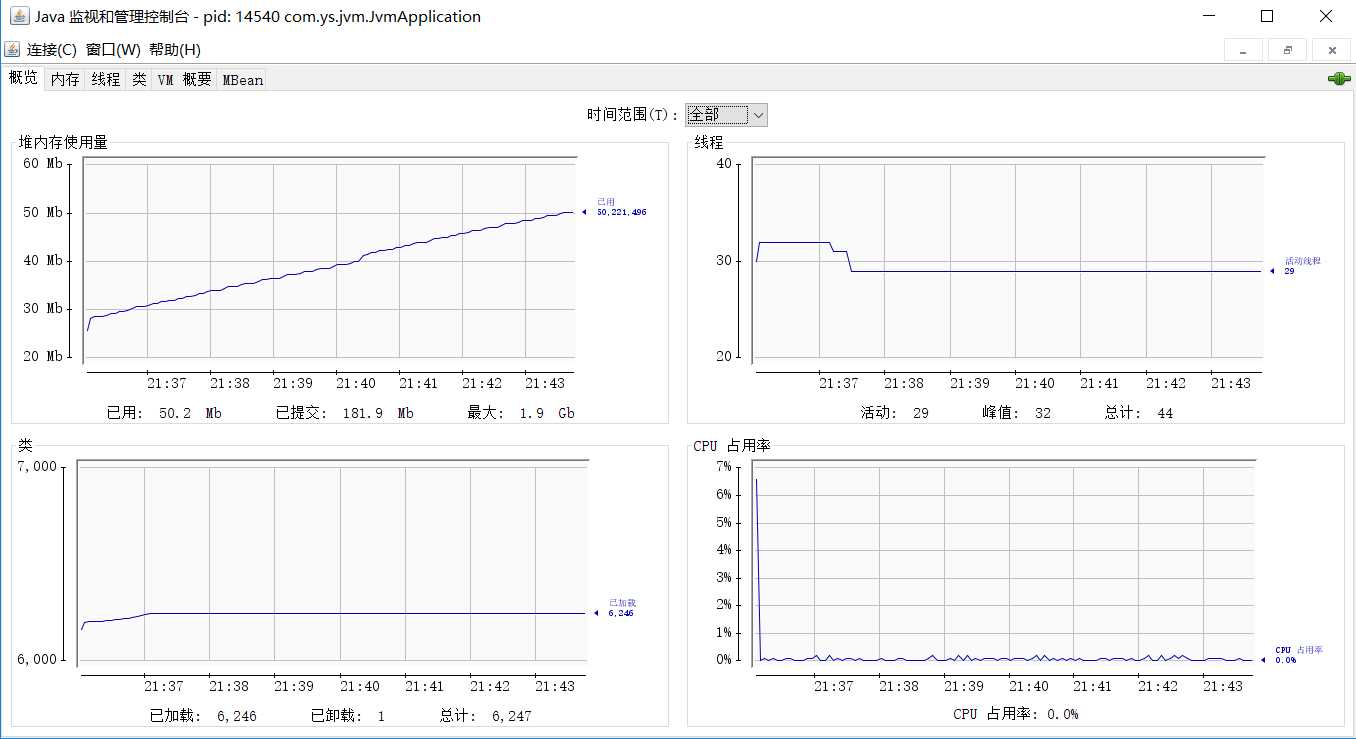1356x739 pixels.
Task: Open the 连接(C) menu
Action: click(52, 49)
